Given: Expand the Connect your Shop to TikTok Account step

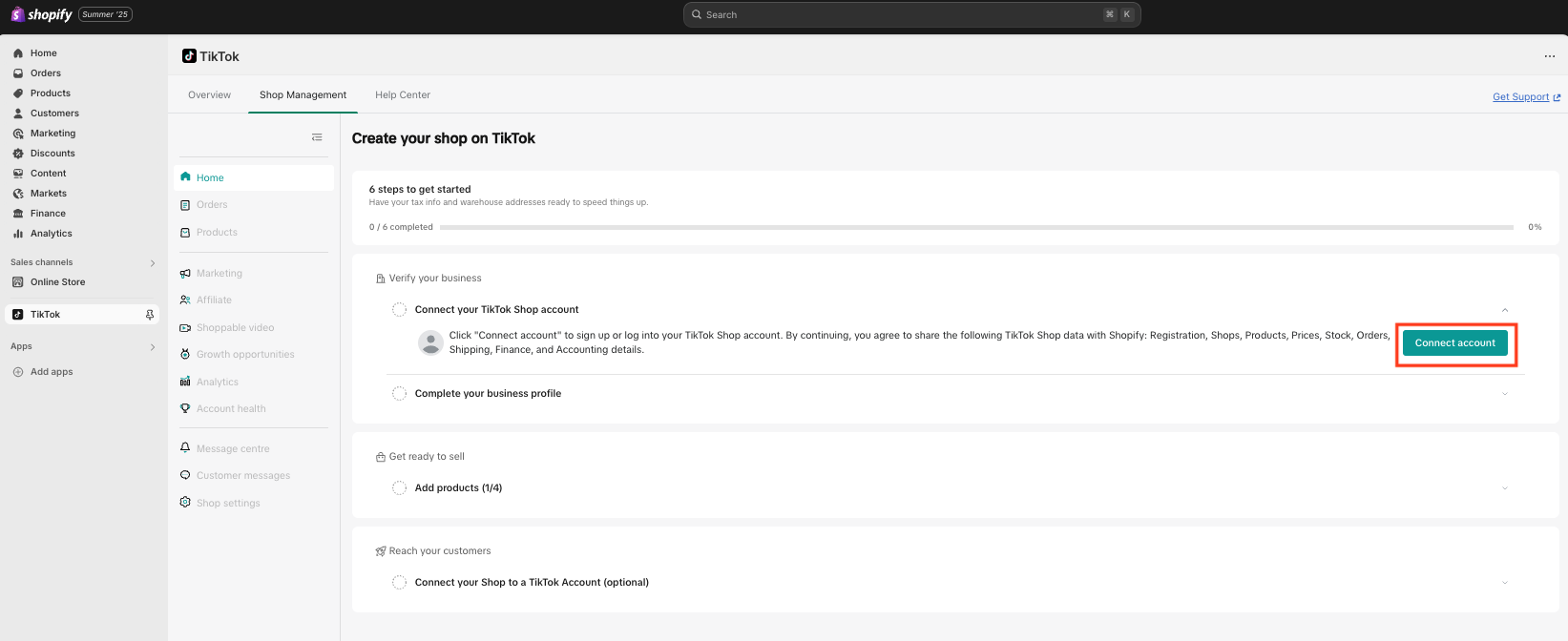Looking at the screenshot, I should 1505,583.
